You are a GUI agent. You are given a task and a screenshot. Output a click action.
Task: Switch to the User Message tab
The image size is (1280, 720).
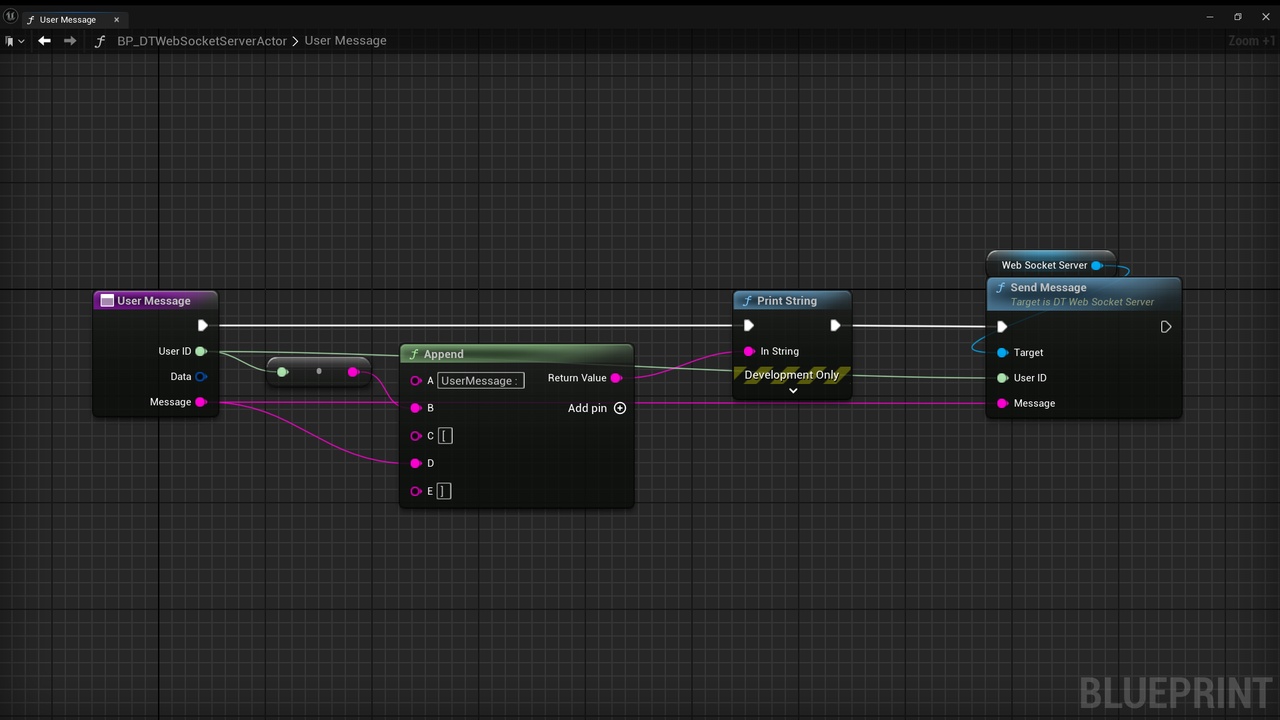(x=66, y=20)
